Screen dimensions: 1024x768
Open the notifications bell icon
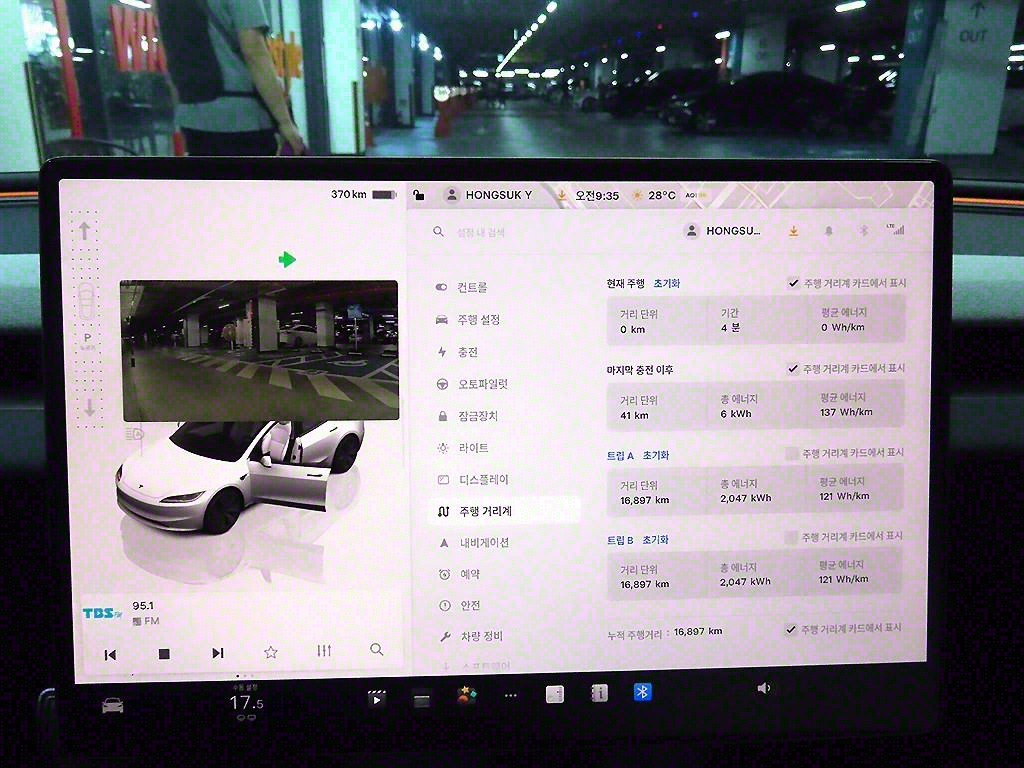(x=829, y=231)
